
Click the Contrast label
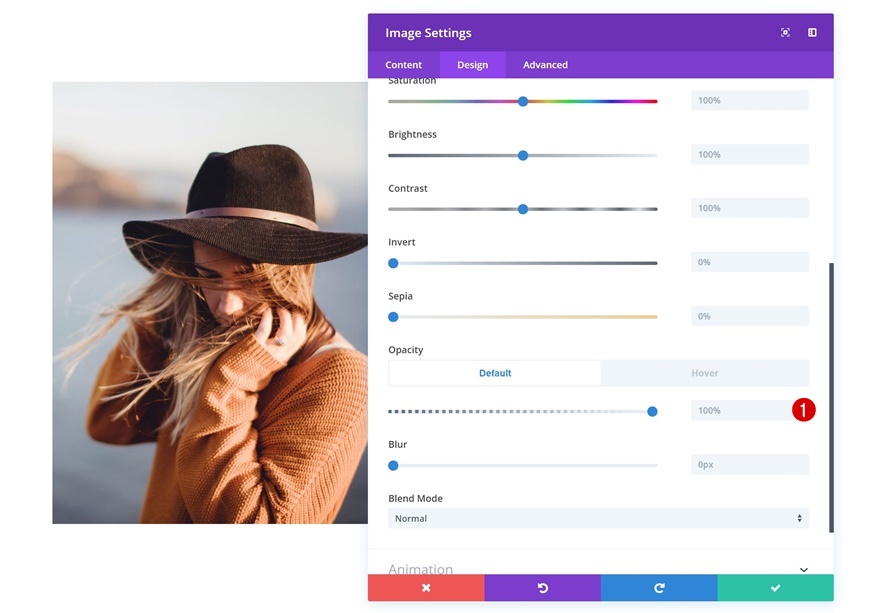408,188
